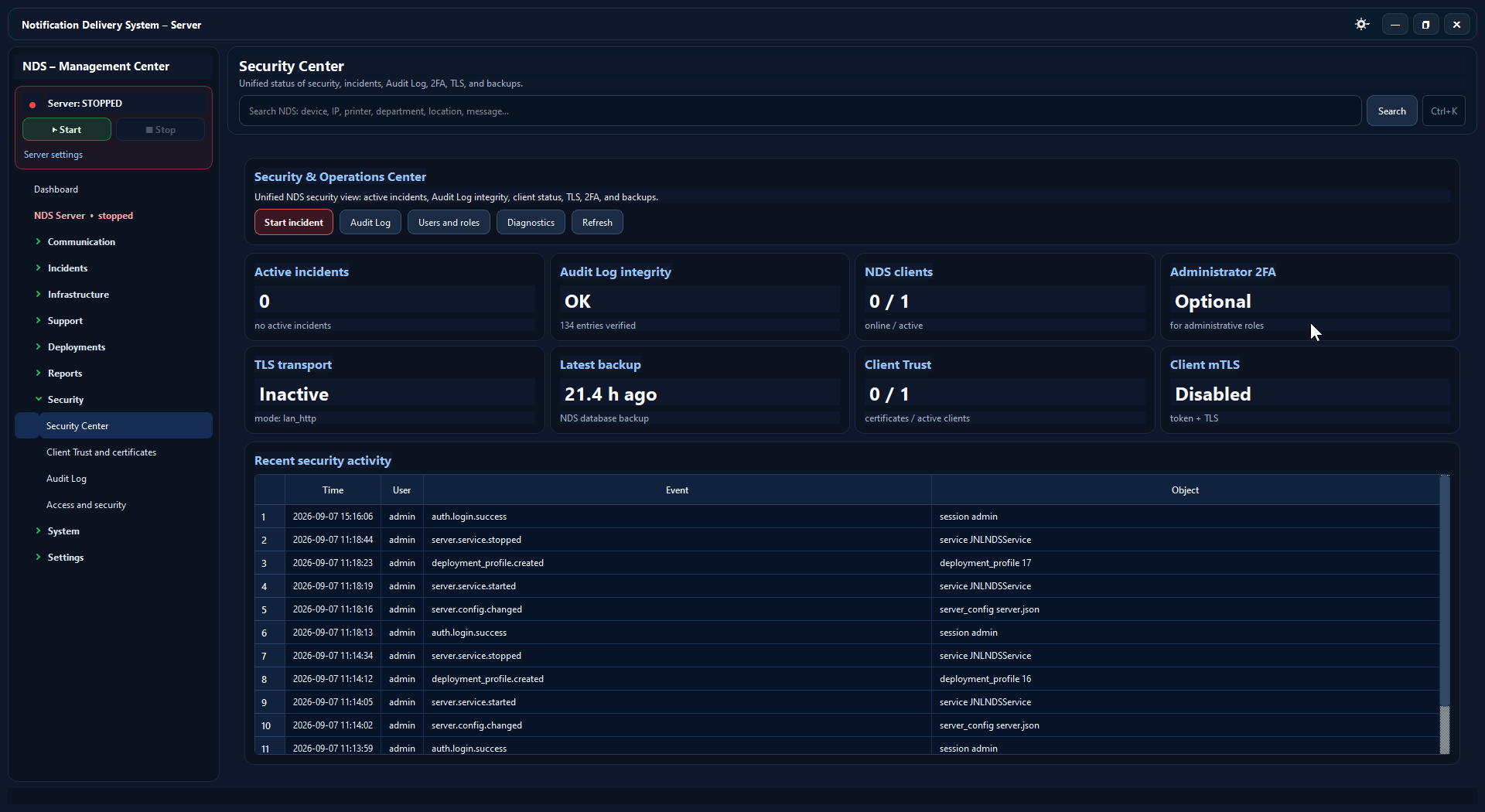Image resolution: width=1485 pixels, height=812 pixels.
Task: Expand the Infrastructure section chevron
Action: (x=38, y=295)
